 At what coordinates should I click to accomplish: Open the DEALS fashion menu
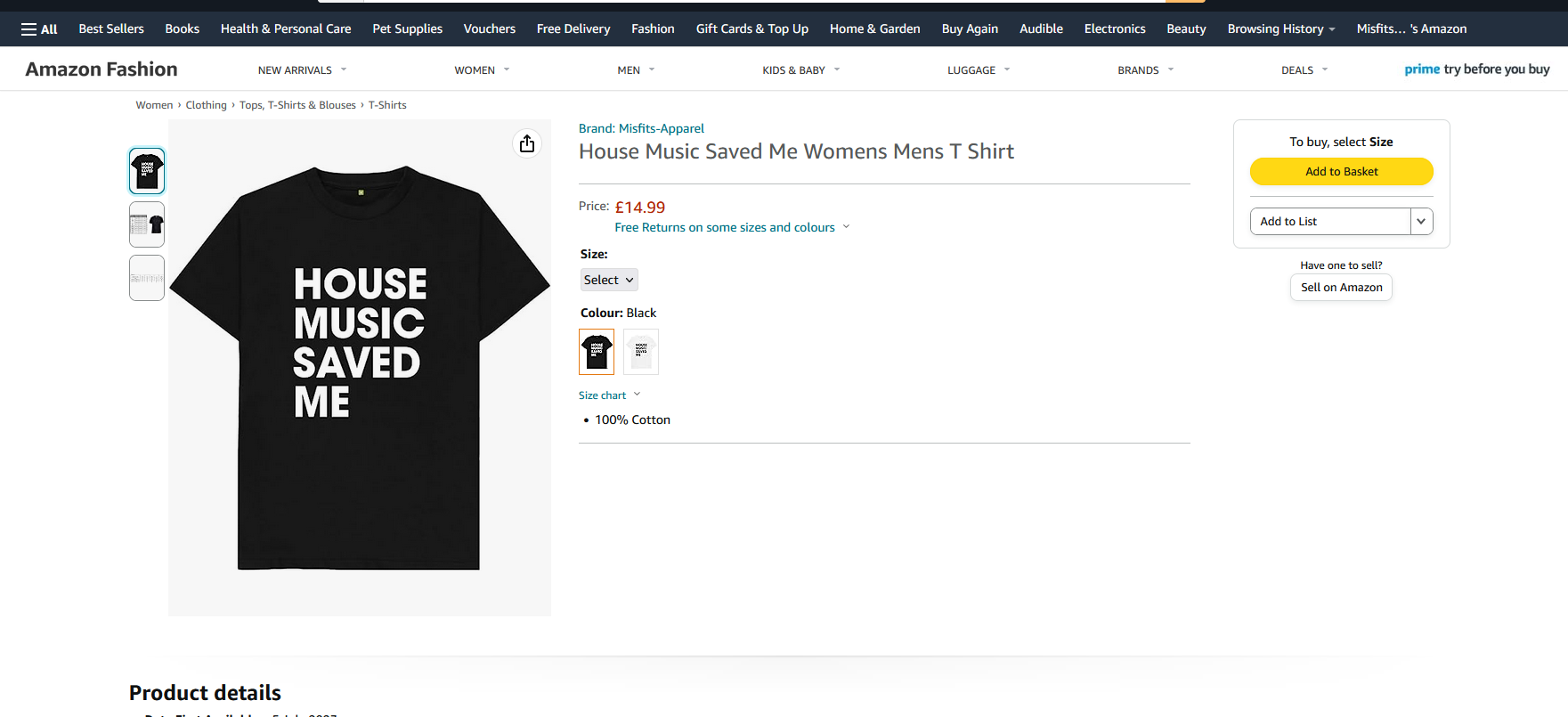[1304, 70]
